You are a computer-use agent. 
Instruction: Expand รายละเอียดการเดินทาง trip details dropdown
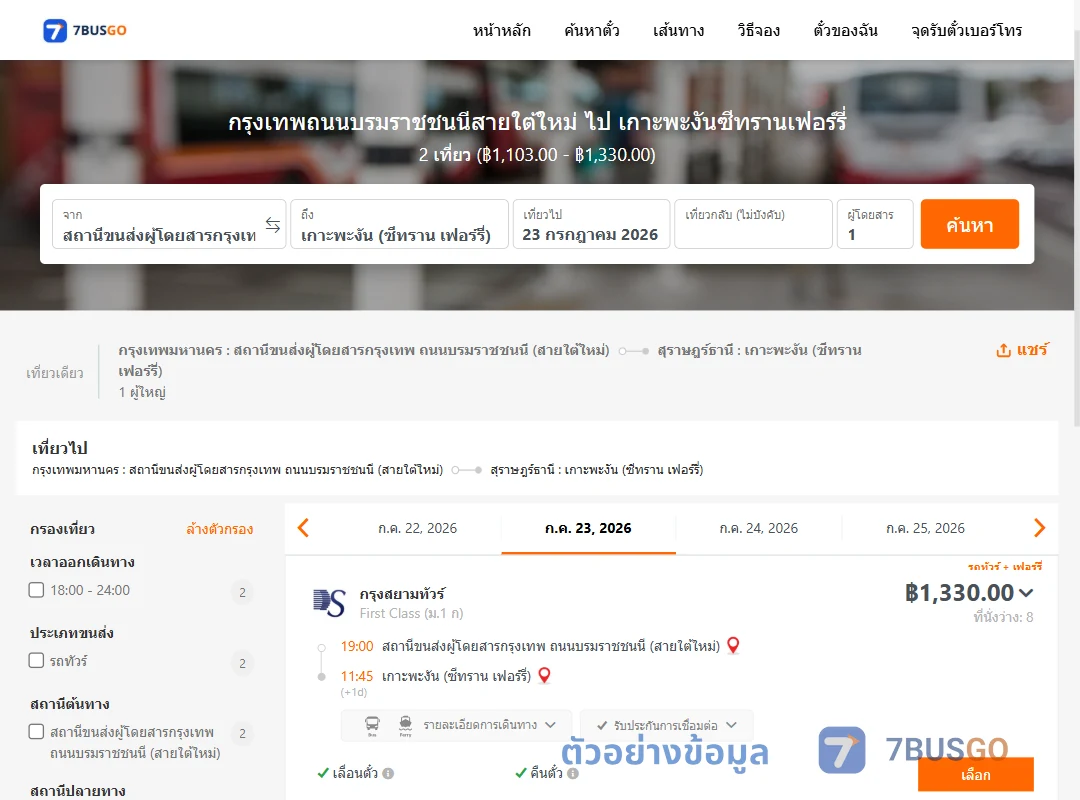coord(456,725)
